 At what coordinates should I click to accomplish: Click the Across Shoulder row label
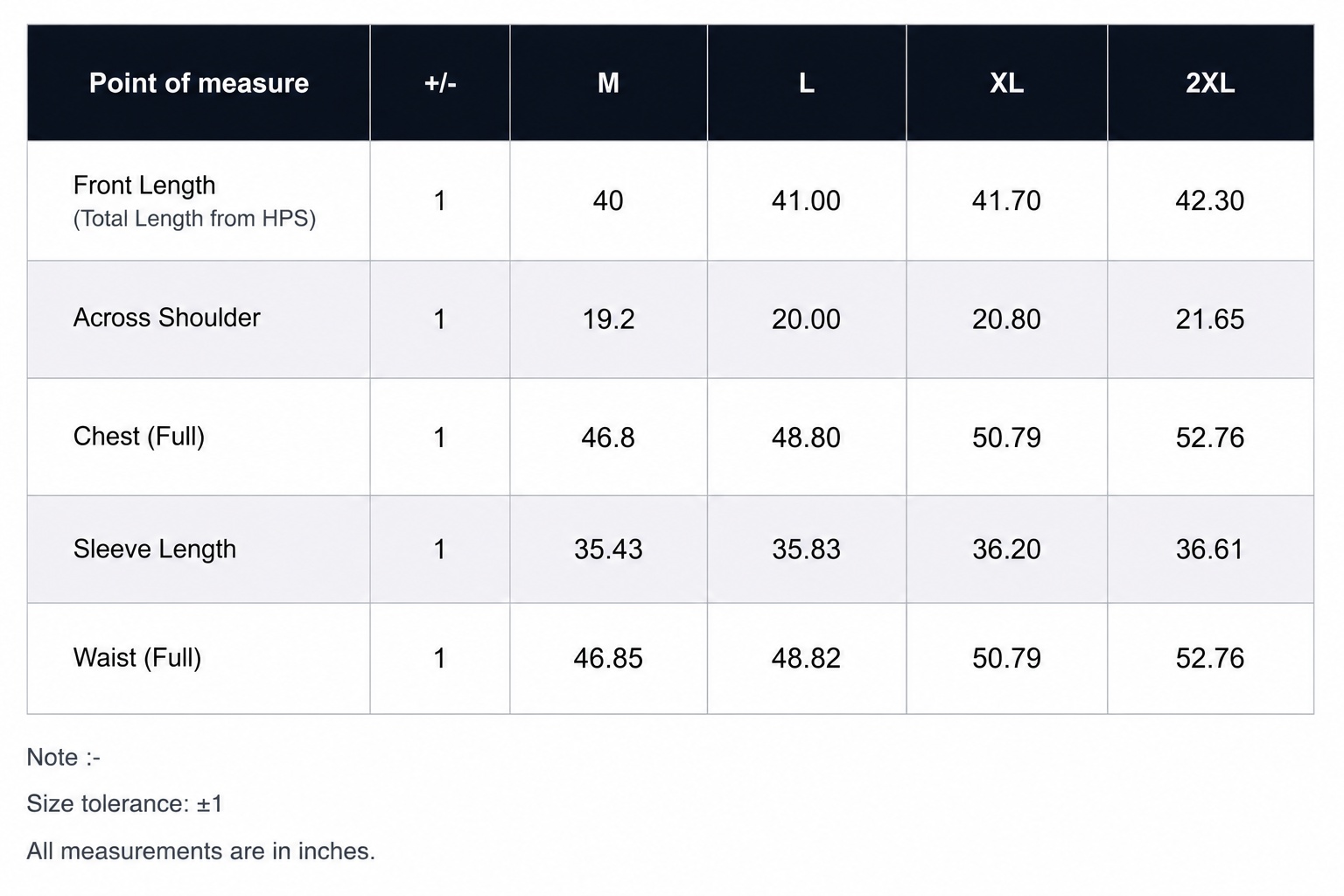click(167, 318)
